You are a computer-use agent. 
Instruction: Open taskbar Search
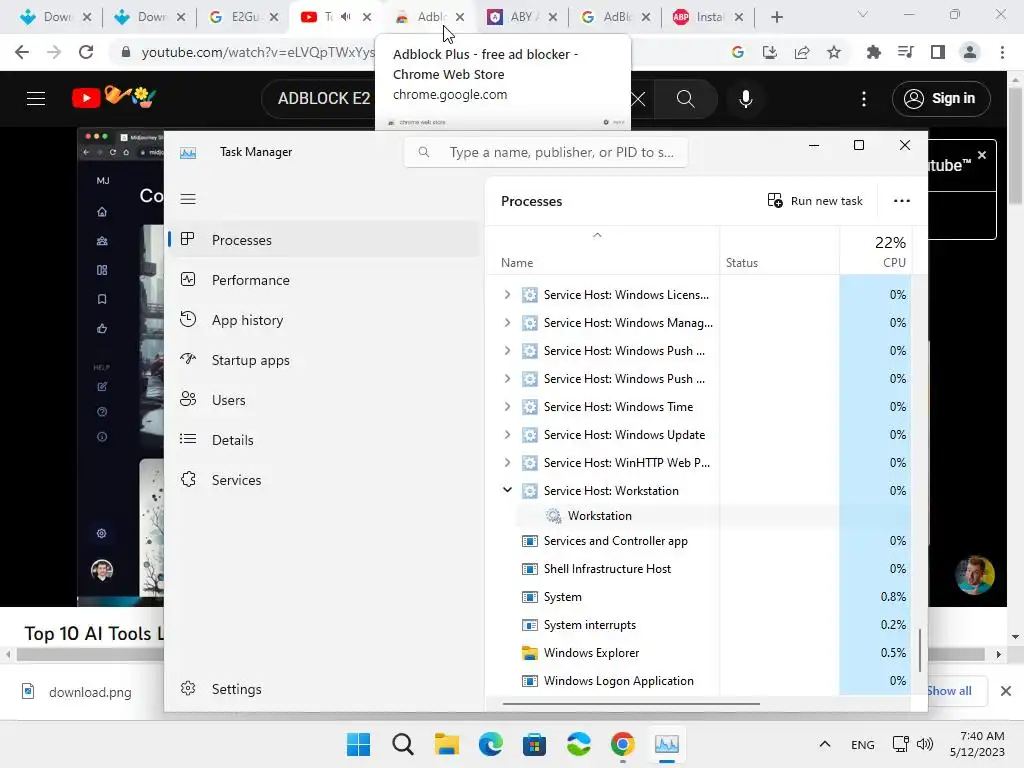(x=402, y=744)
